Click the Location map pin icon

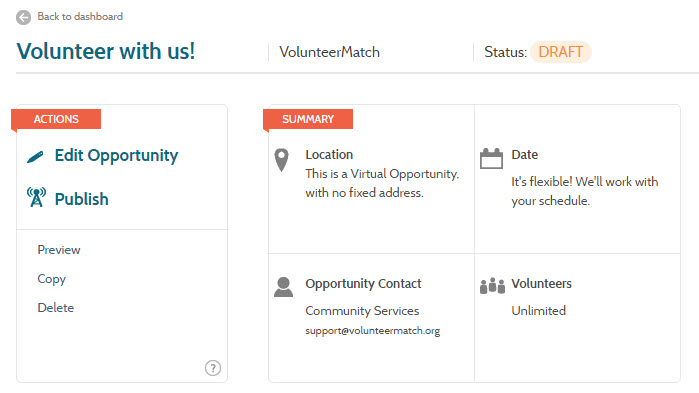pyautogui.click(x=281, y=160)
